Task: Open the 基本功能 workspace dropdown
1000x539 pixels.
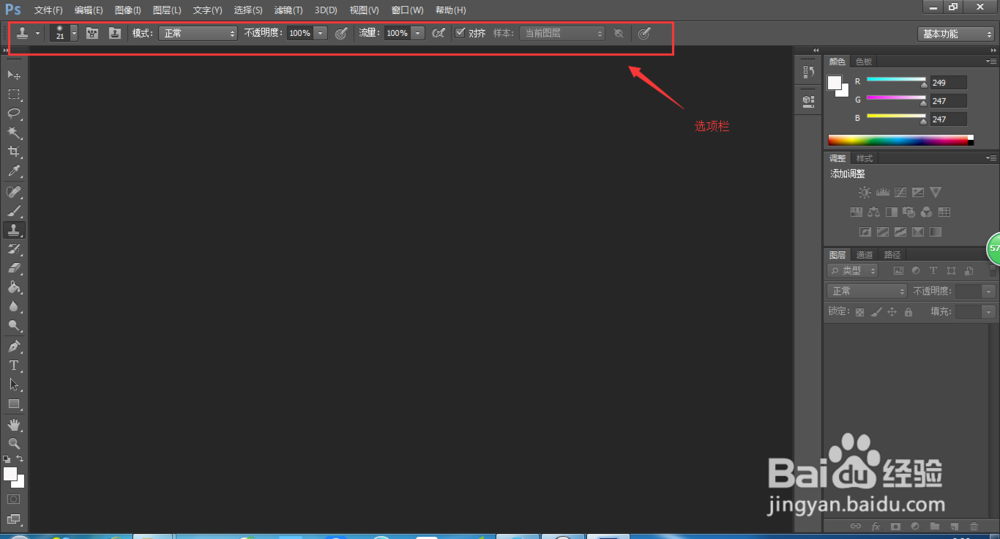Action: (x=956, y=34)
